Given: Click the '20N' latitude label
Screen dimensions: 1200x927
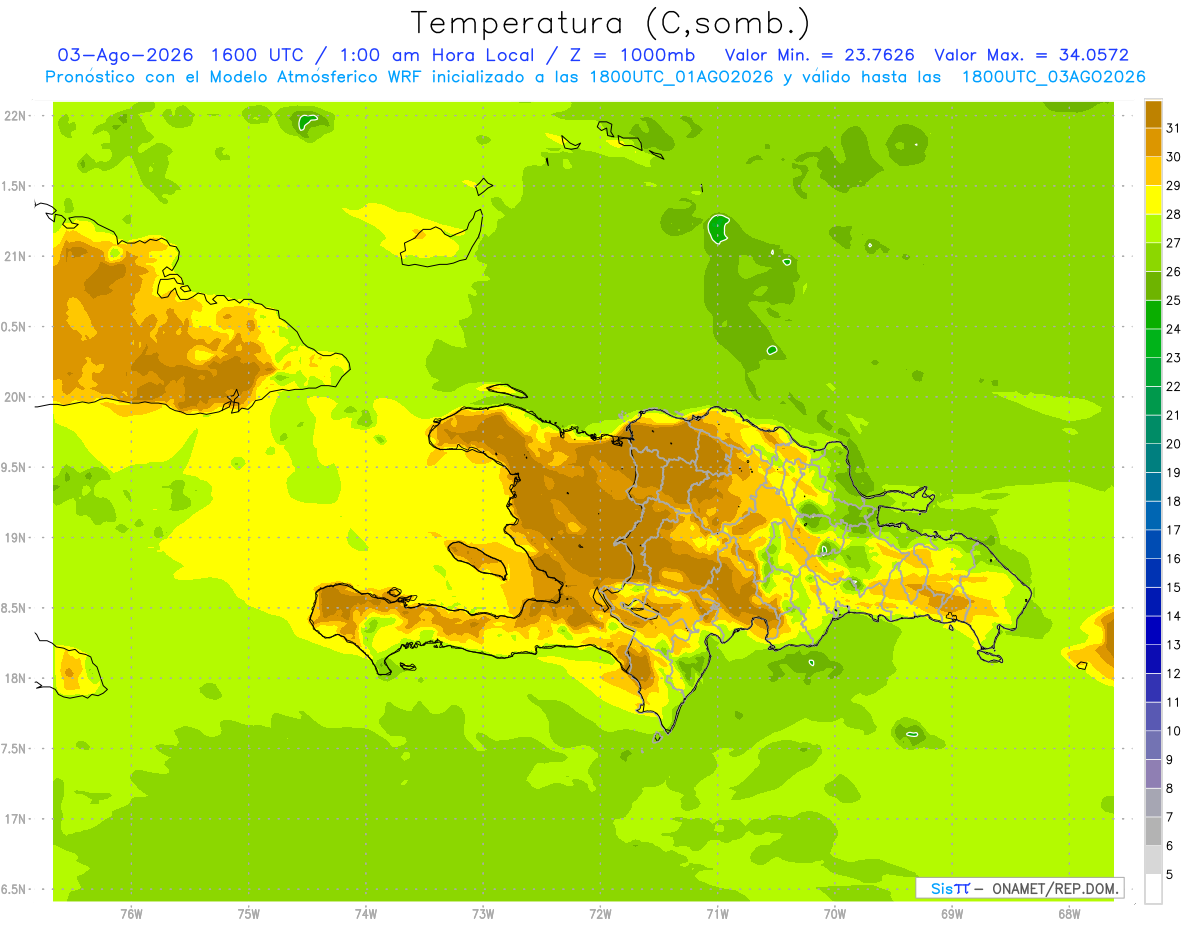Looking at the screenshot, I should pyautogui.click(x=14, y=397).
